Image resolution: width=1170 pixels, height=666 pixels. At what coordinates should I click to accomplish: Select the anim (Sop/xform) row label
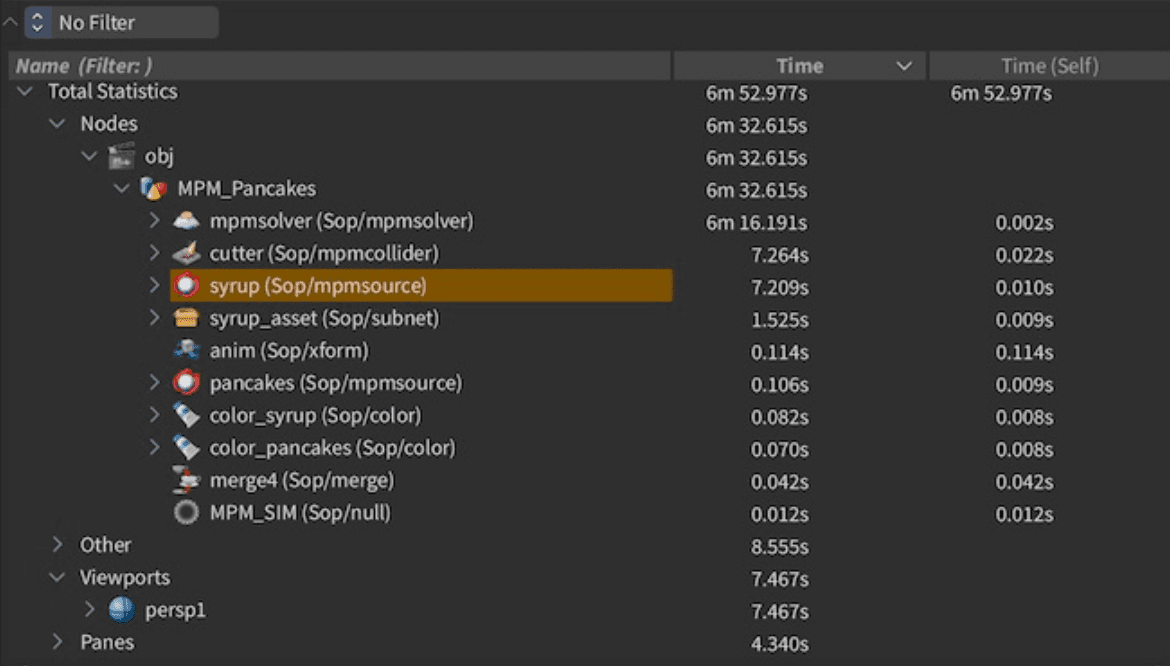pyautogui.click(x=289, y=351)
